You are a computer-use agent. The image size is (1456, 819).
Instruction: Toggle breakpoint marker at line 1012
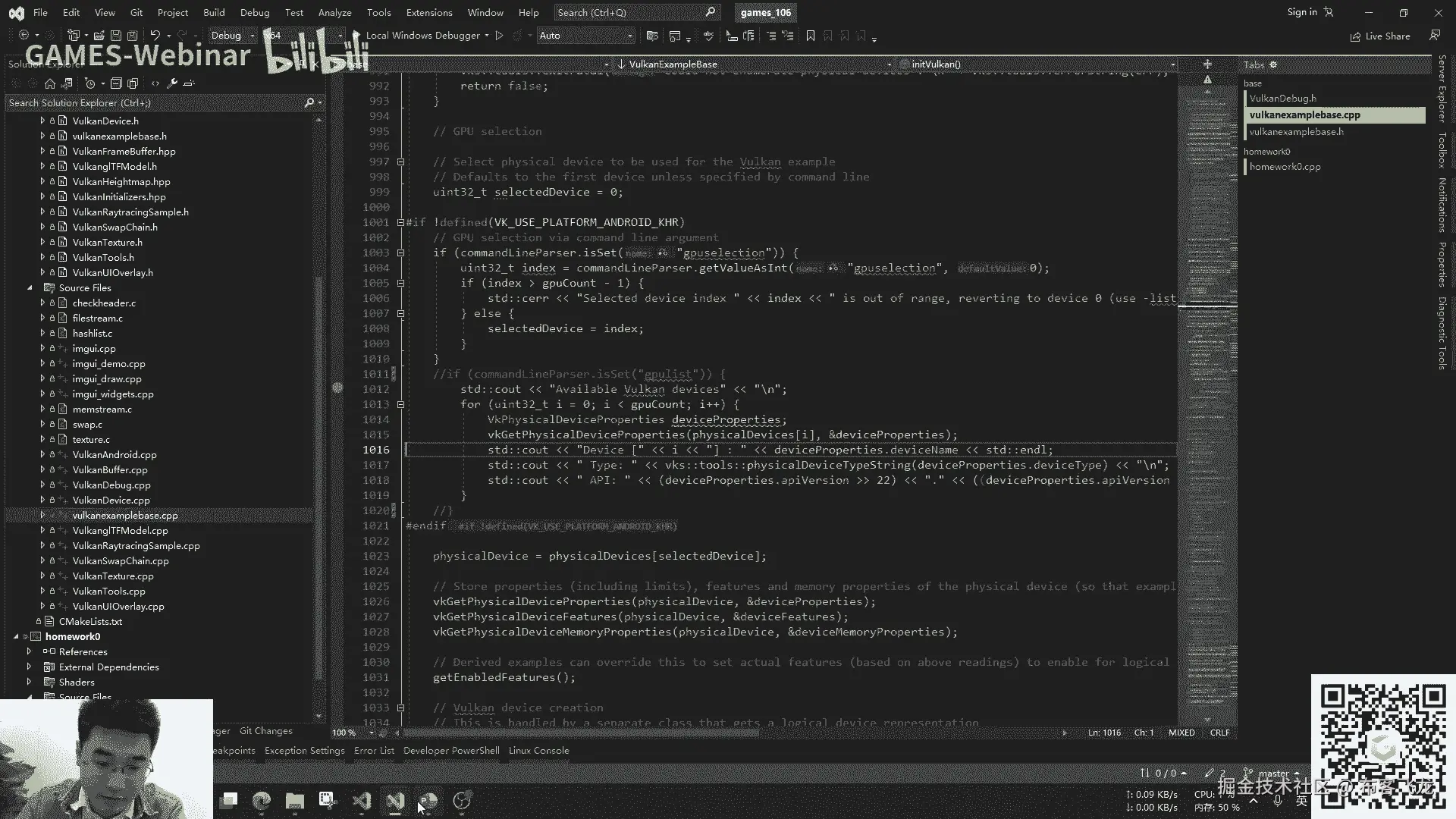click(x=337, y=388)
